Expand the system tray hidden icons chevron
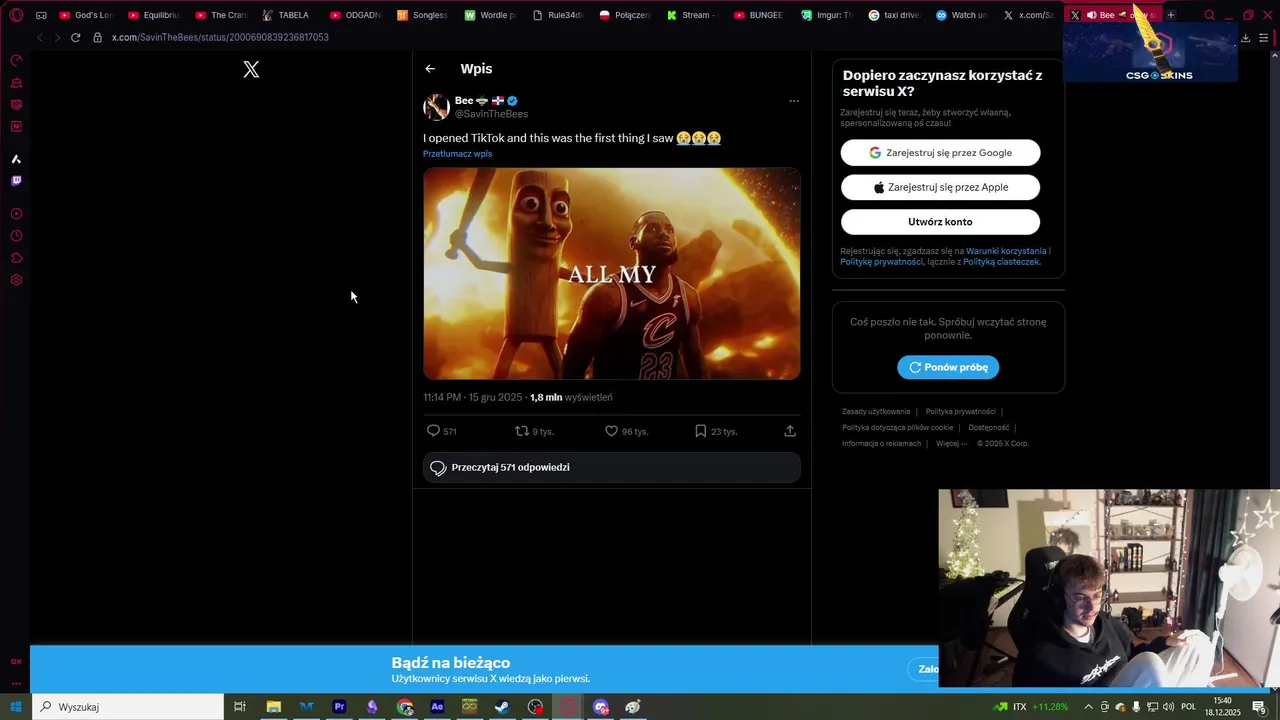The height and width of the screenshot is (720, 1280). pos(1088,707)
